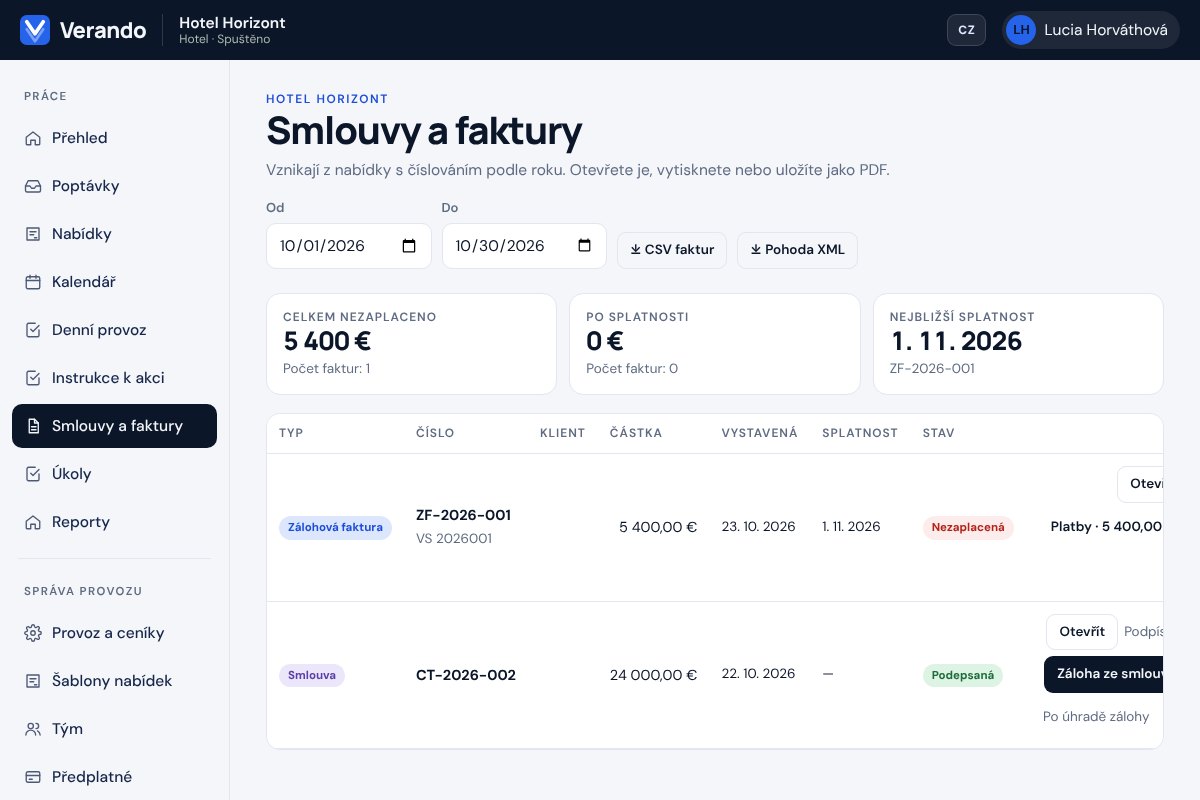Click the Provoz a ceníky gear icon

33,633
